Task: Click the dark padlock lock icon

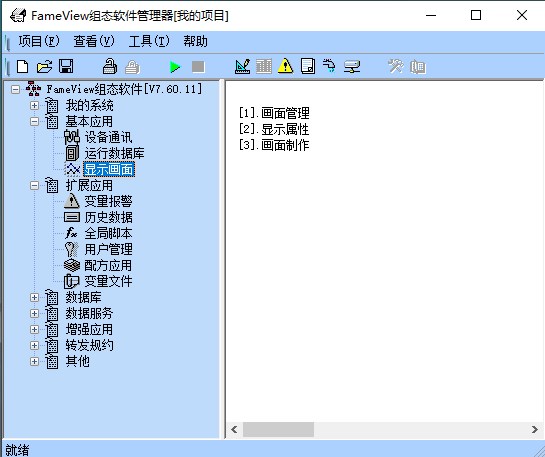Action: point(110,66)
